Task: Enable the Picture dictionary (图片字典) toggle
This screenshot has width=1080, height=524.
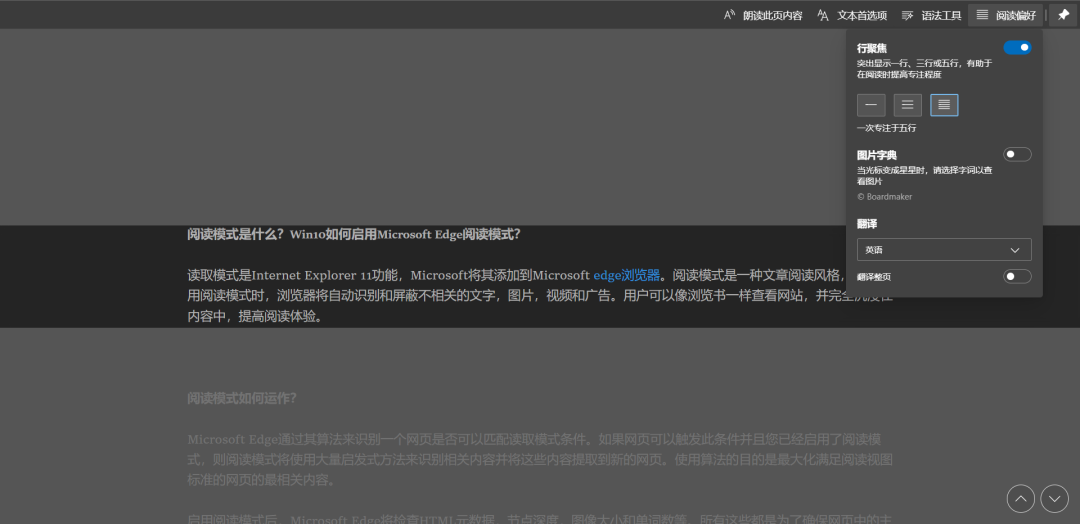Action: 1017,154
